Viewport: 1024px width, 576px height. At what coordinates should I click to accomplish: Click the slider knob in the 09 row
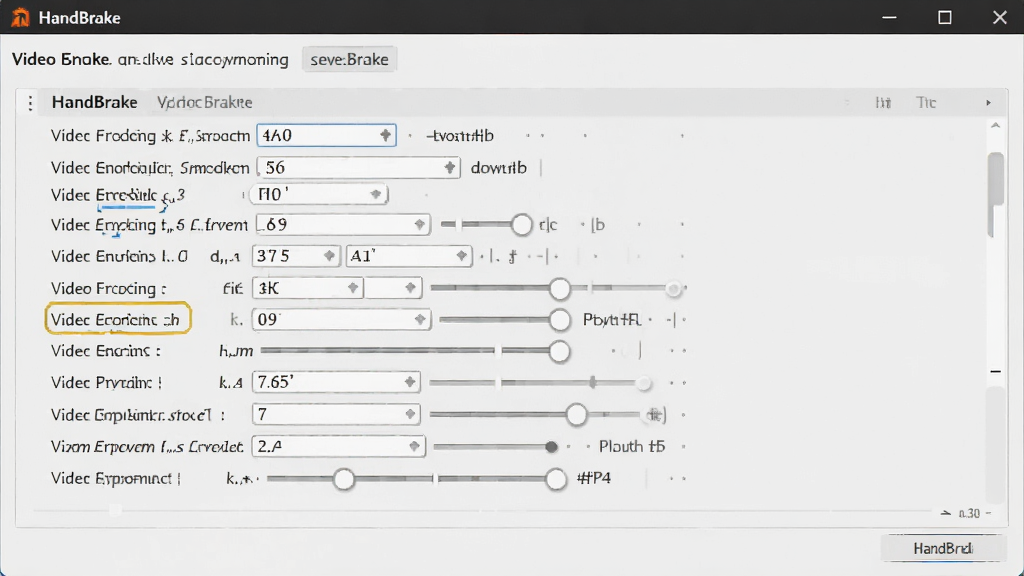tap(560, 319)
